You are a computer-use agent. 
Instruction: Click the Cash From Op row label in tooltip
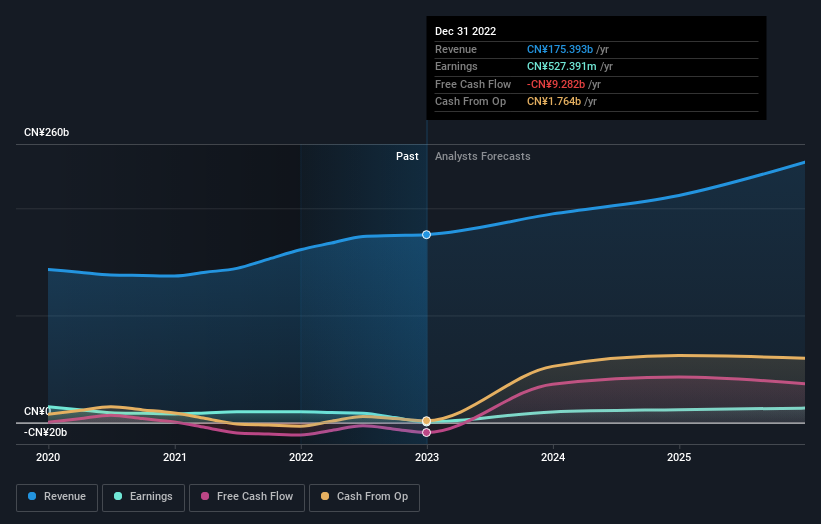(x=470, y=102)
